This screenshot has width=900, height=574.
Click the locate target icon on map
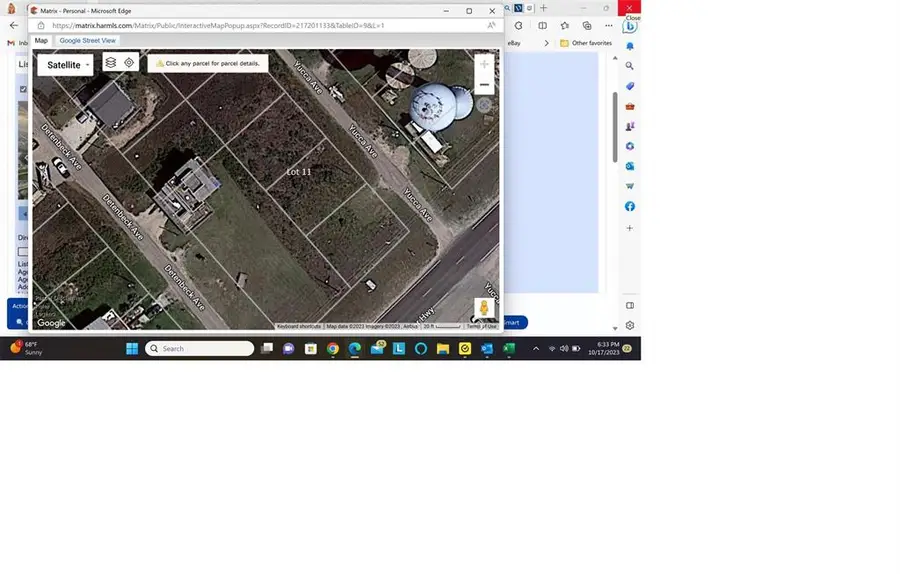(x=129, y=63)
